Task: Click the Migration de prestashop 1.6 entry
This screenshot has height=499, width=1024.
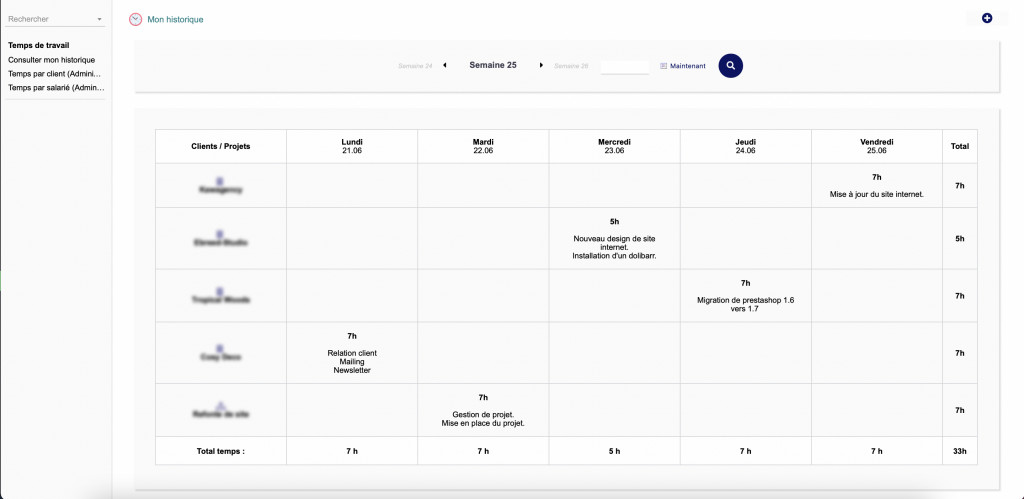Action: pos(746,304)
